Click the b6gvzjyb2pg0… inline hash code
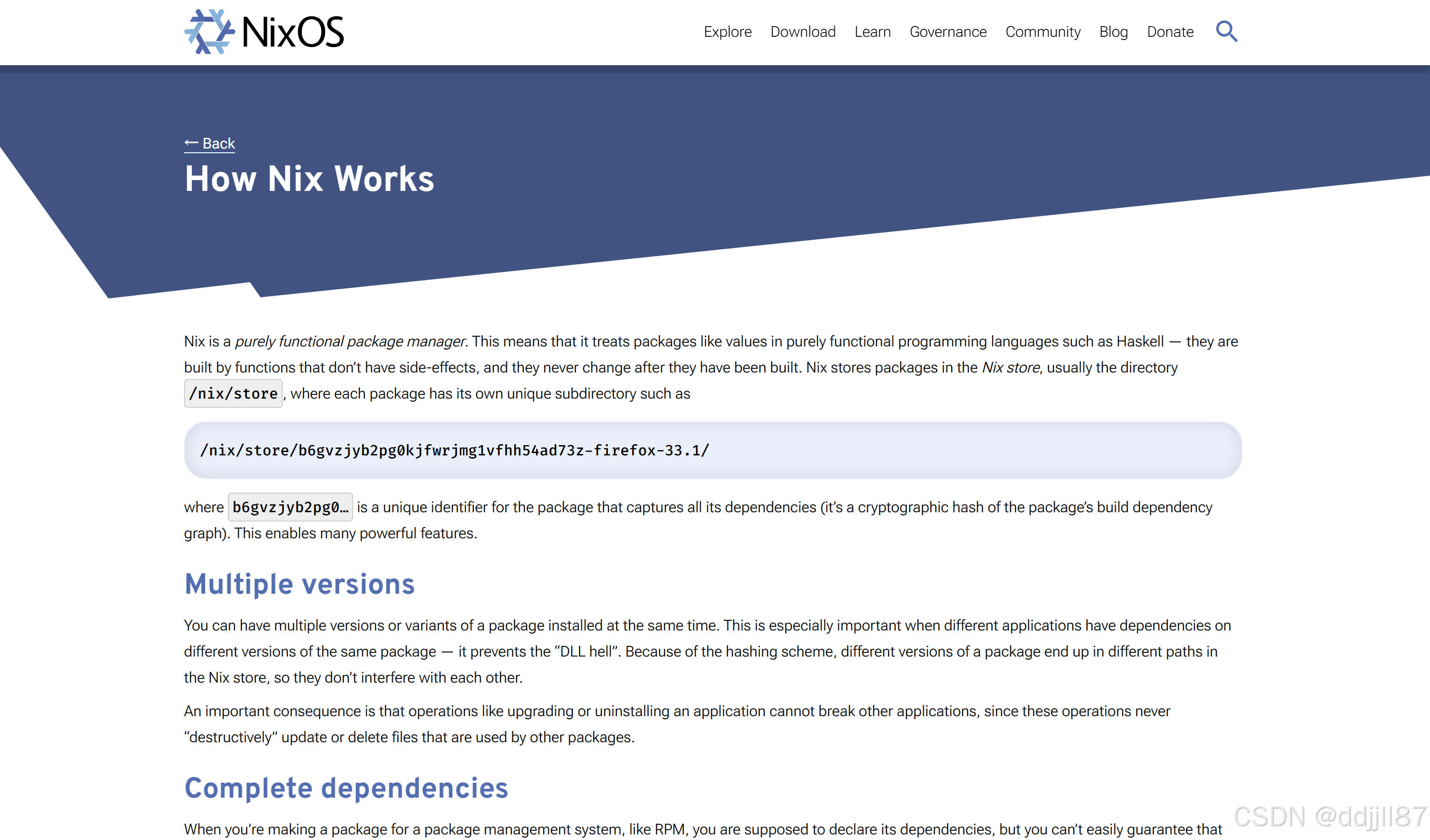This screenshot has width=1430, height=840. coord(290,507)
